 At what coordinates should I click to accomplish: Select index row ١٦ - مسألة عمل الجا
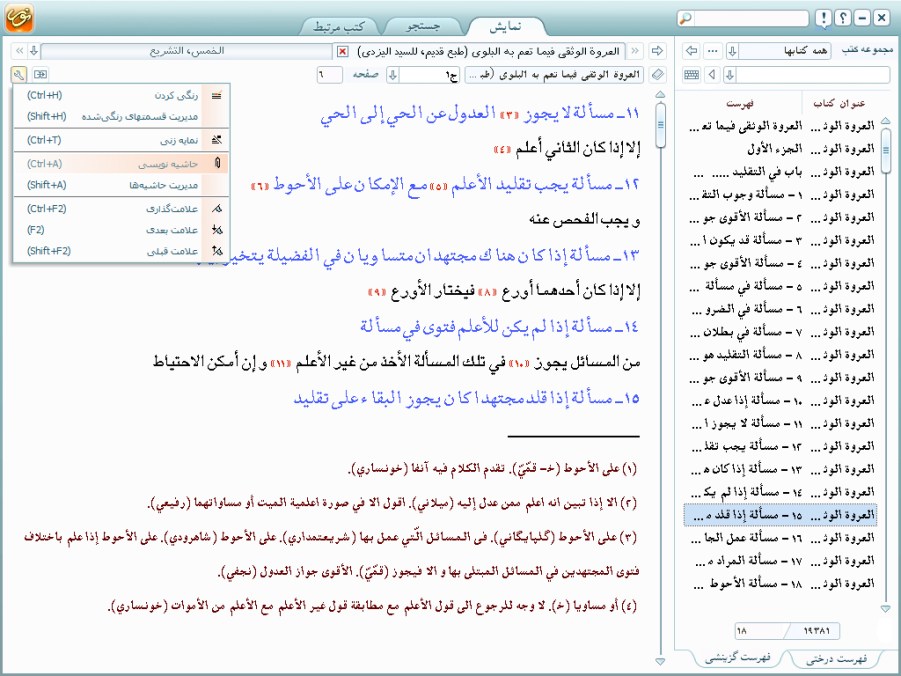[781, 538]
